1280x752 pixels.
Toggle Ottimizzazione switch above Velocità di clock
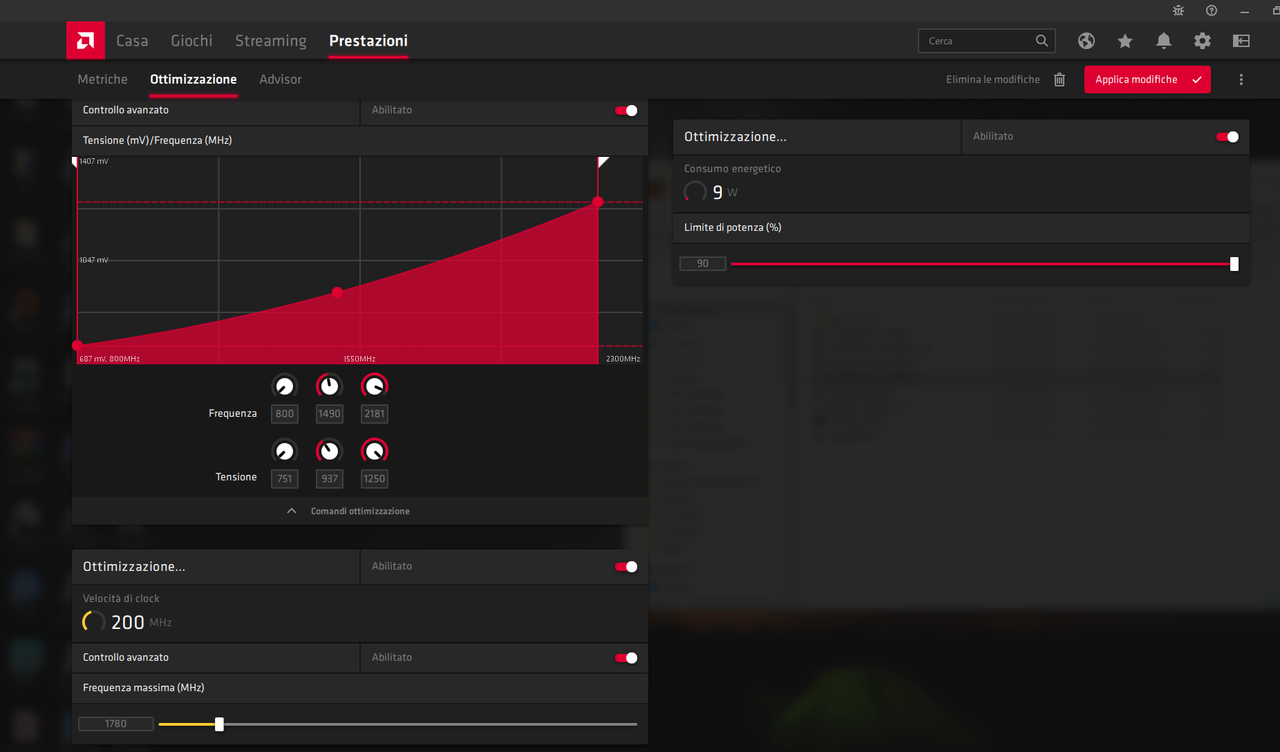[626, 567]
